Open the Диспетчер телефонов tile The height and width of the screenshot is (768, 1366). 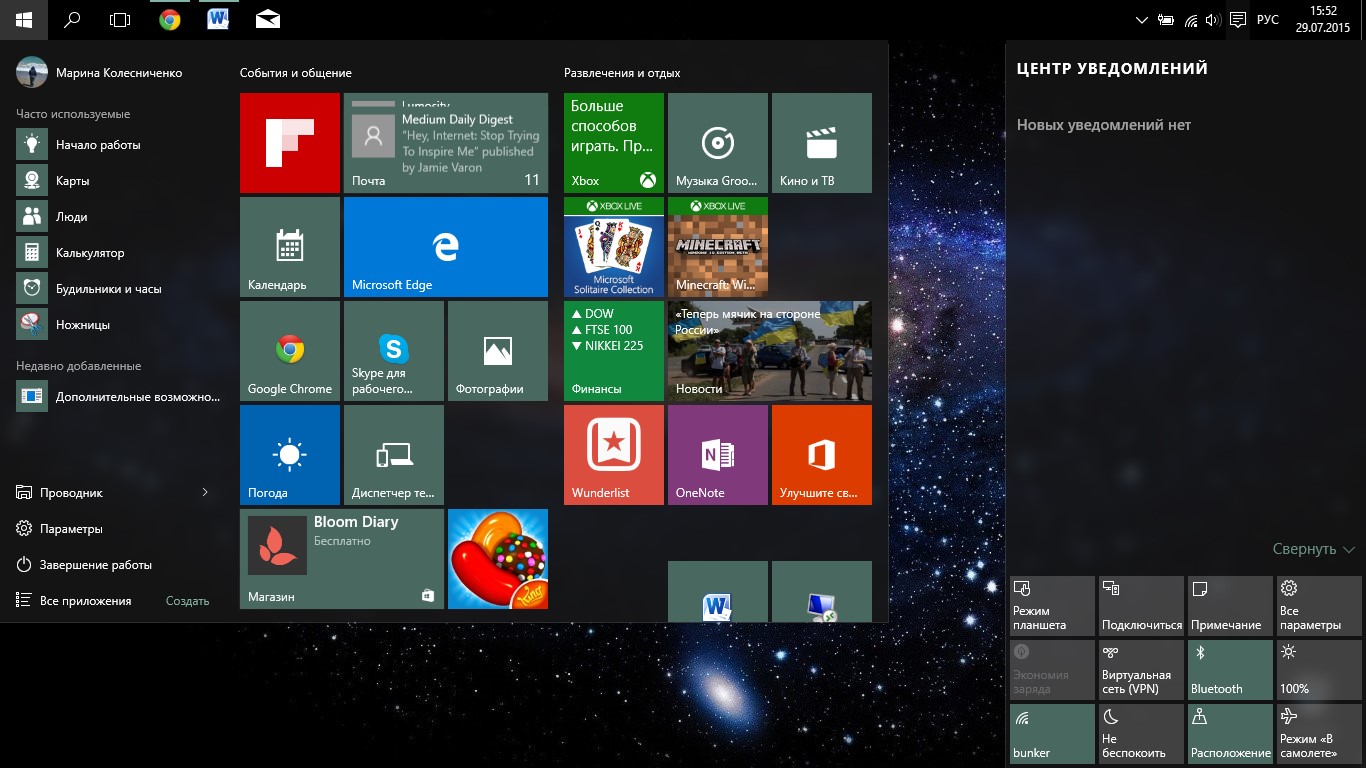click(394, 455)
